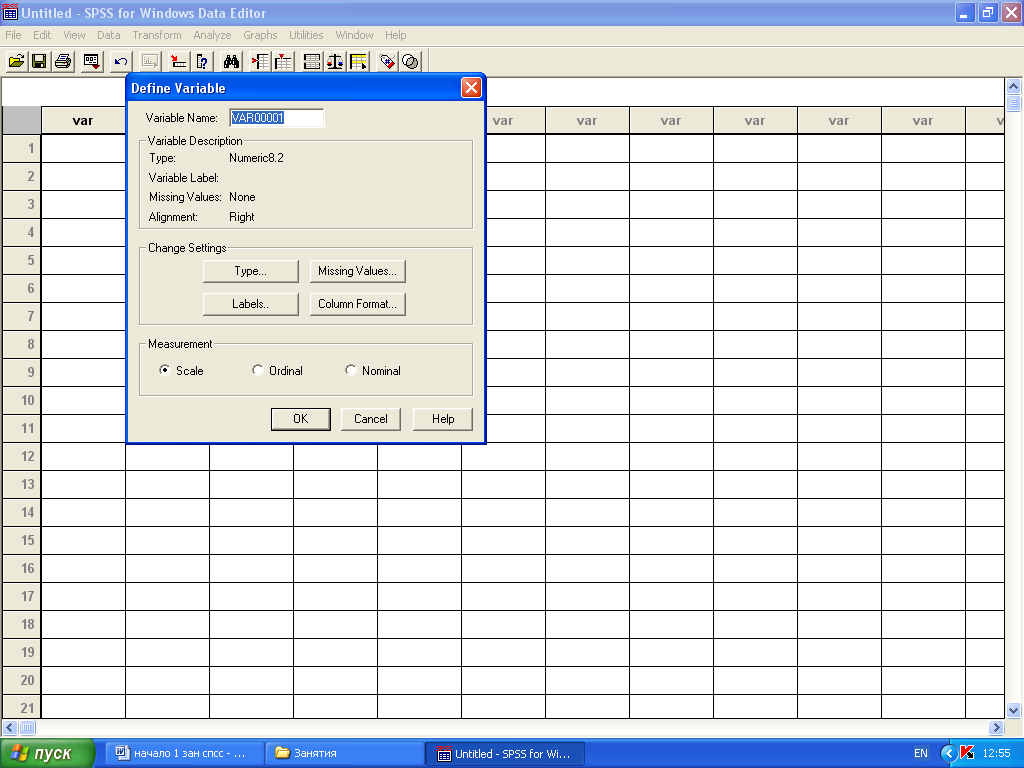Click the Variable Name input field

[277, 118]
